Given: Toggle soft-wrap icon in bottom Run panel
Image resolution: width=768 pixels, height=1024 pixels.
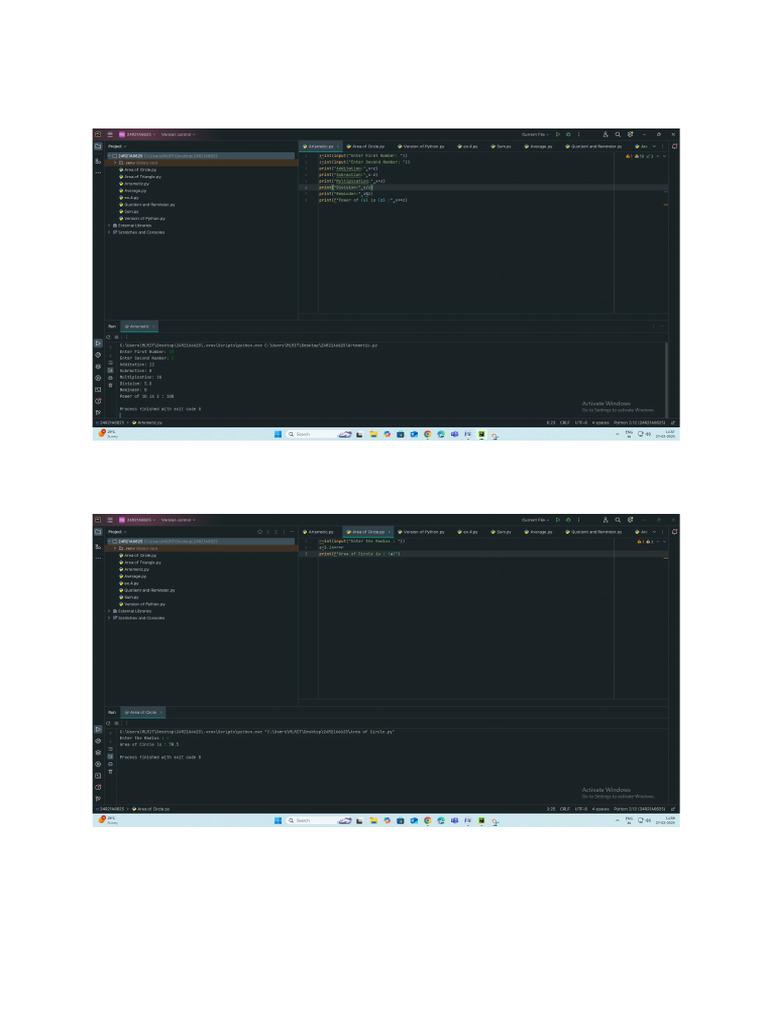Looking at the screenshot, I should [x=110, y=748].
